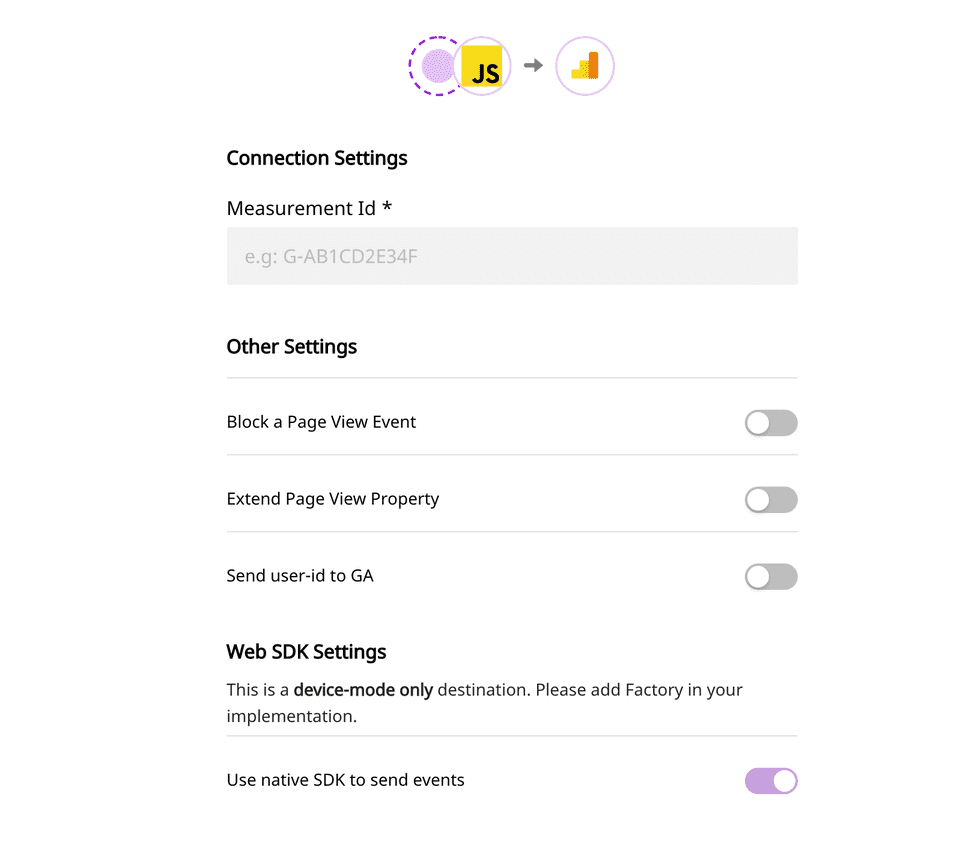
Task: Click the Send user-id to GA label
Action: [x=300, y=576]
